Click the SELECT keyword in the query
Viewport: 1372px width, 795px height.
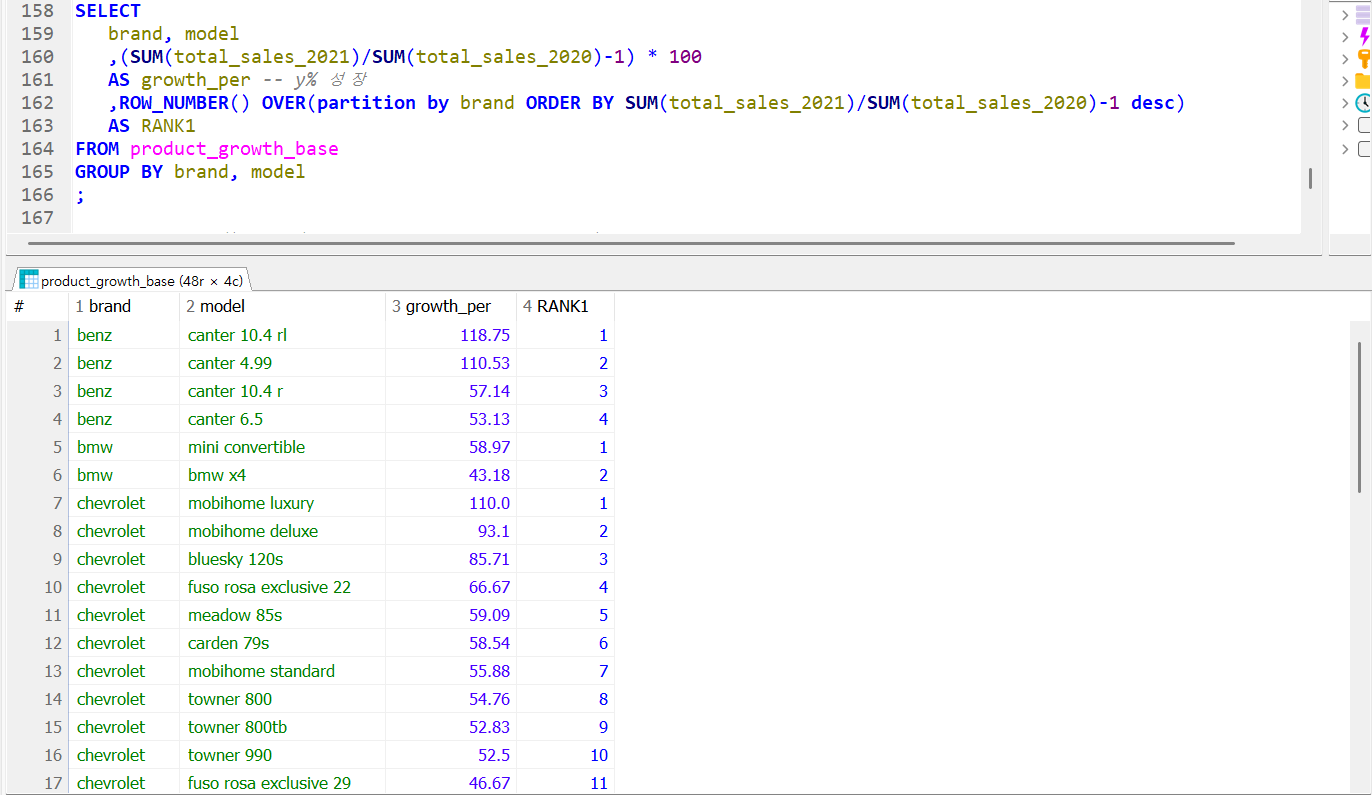108,11
